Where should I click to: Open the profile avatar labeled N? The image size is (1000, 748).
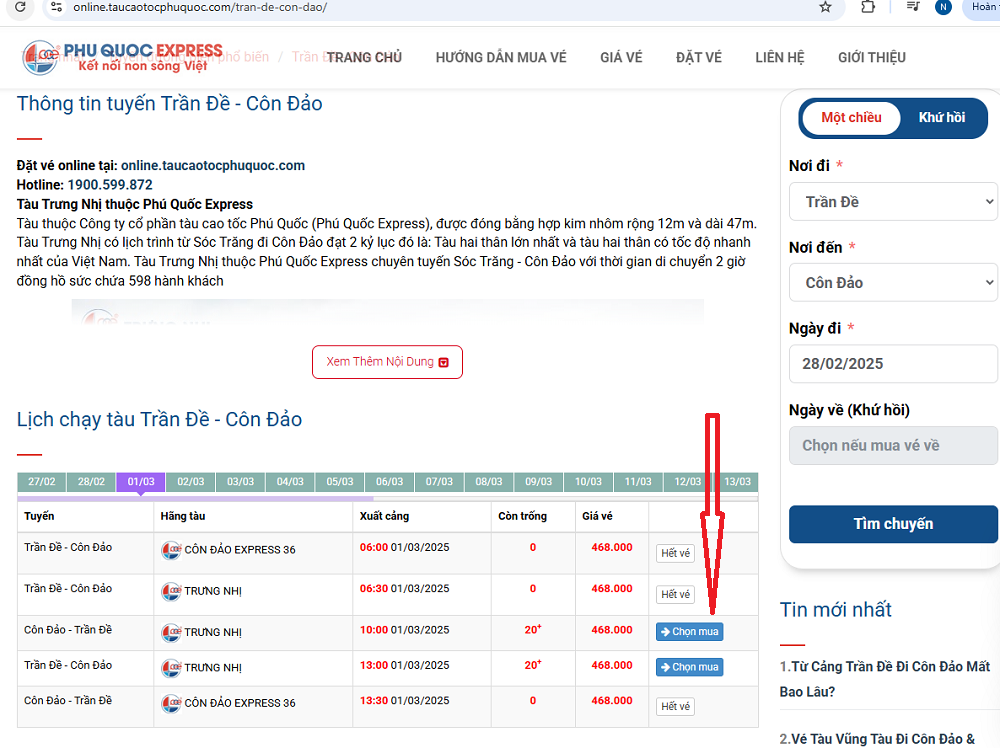pyautogui.click(x=943, y=7)
